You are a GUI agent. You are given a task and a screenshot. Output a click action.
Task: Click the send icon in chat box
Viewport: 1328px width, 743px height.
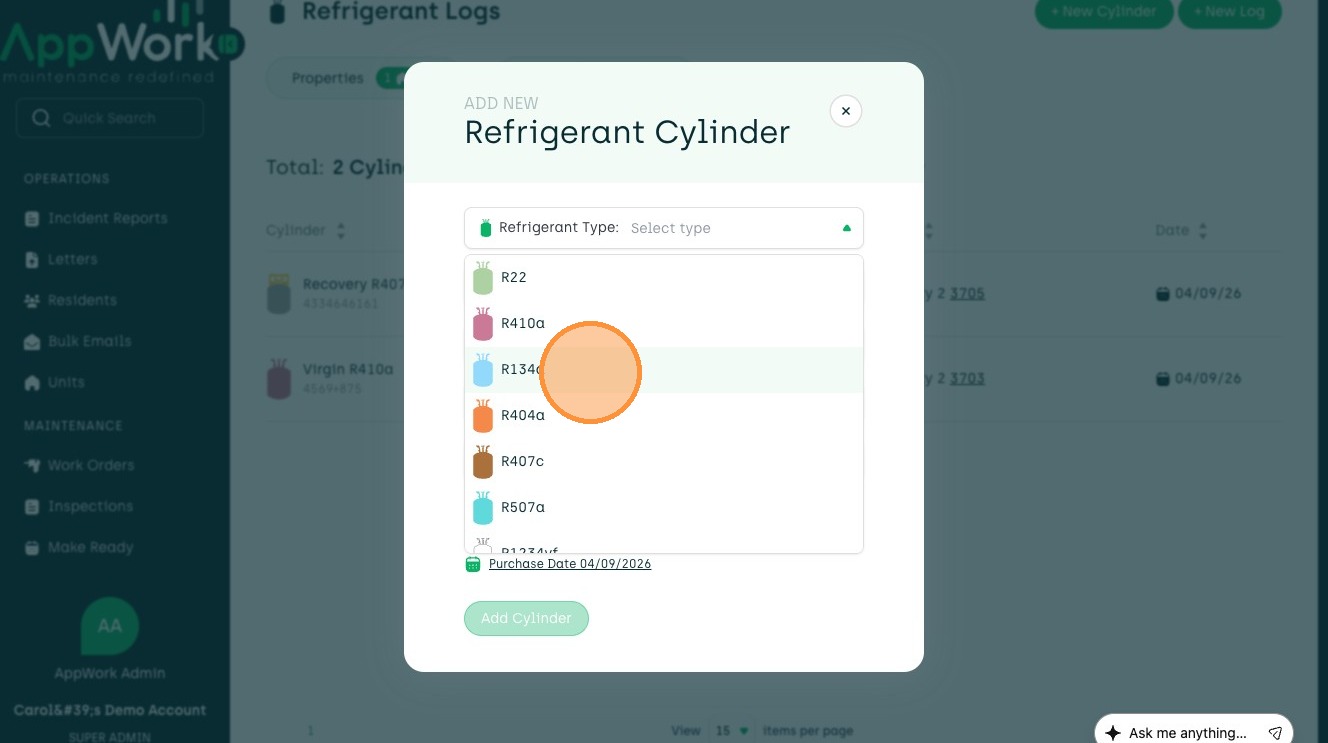pos(1275,733)
